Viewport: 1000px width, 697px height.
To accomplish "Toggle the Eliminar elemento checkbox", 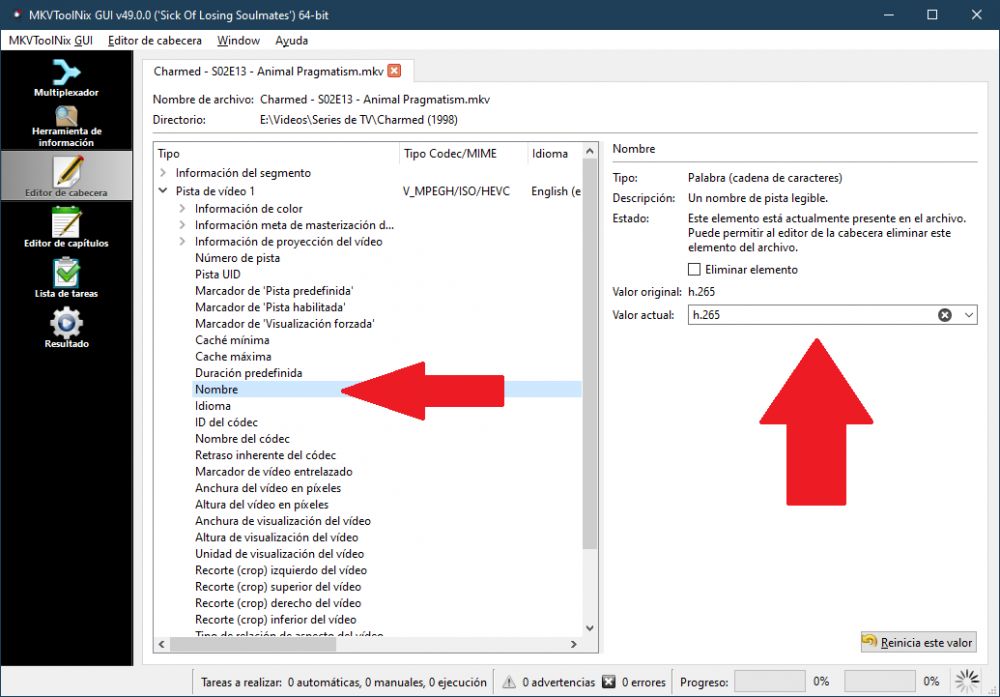I will [x=694, y=269].
